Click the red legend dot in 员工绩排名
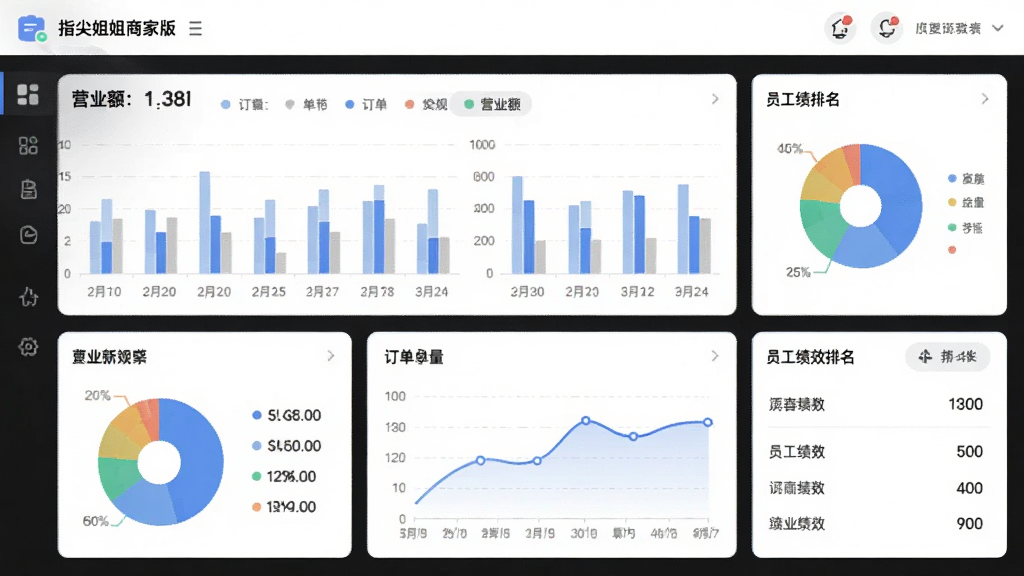Image resolution: width=1024 pixels, height=576 pixels. [x=952, y=249]
